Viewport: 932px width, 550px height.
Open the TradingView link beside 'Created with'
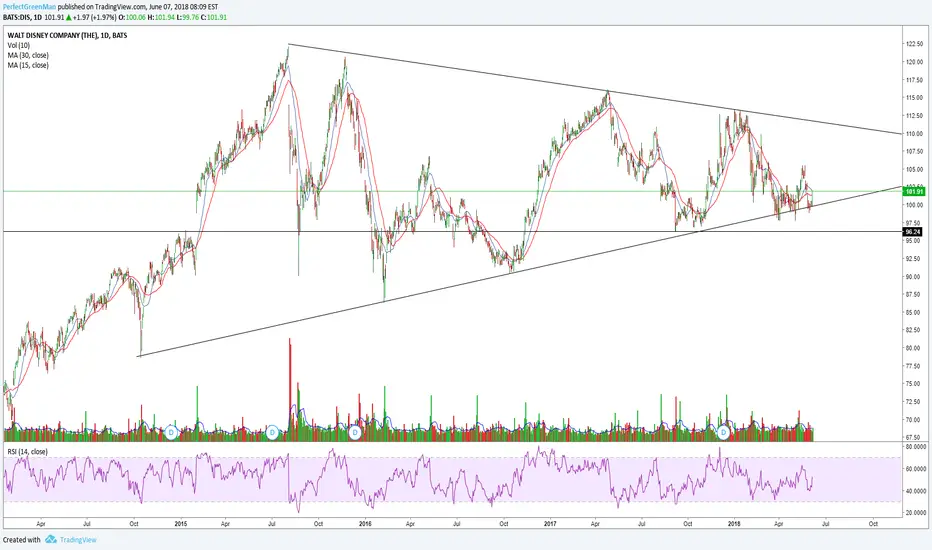point(78,540)
